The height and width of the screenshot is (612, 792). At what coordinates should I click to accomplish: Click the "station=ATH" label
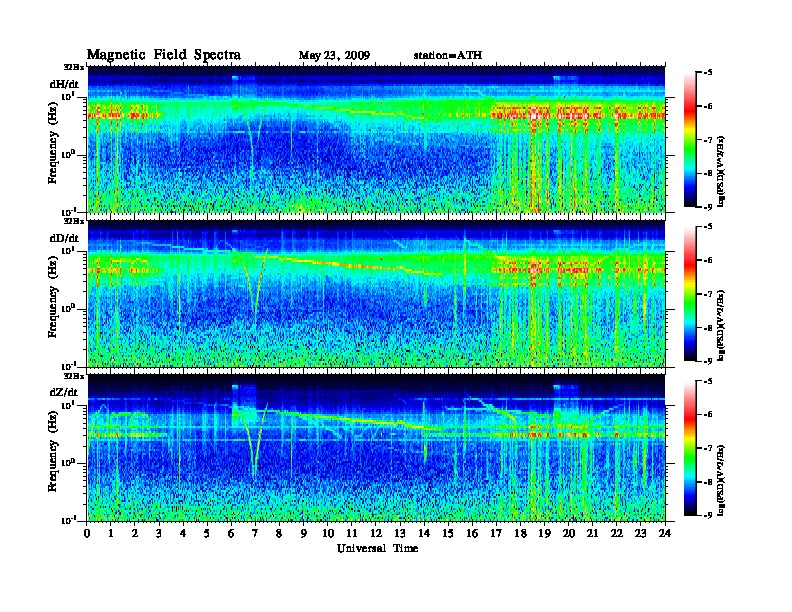(x=448, y=56)
